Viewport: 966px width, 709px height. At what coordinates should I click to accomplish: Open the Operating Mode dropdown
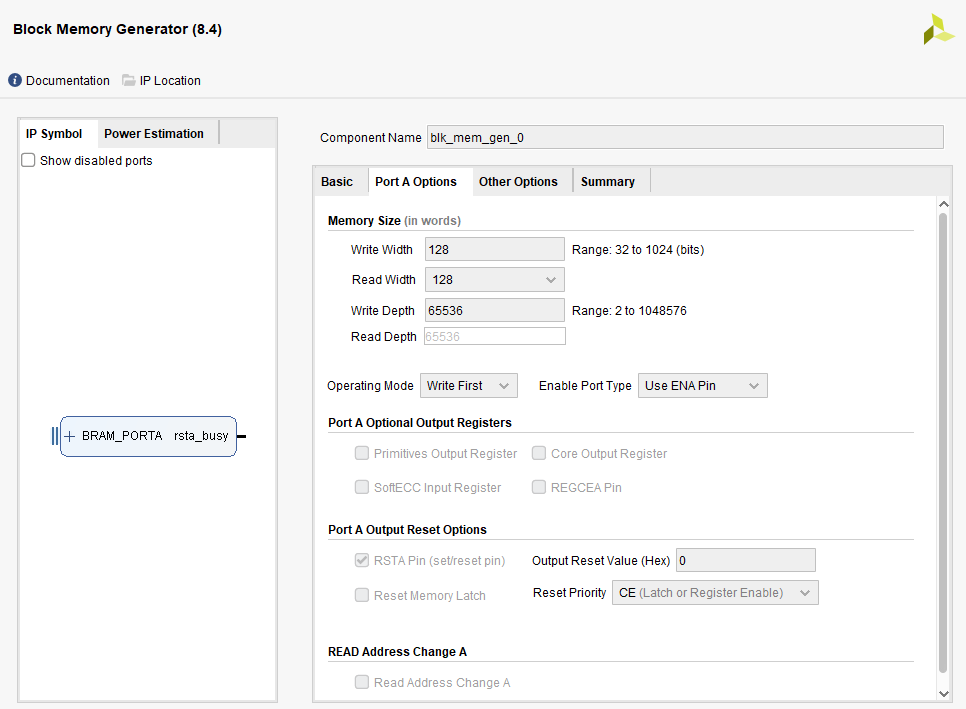(x=469, y=386)
